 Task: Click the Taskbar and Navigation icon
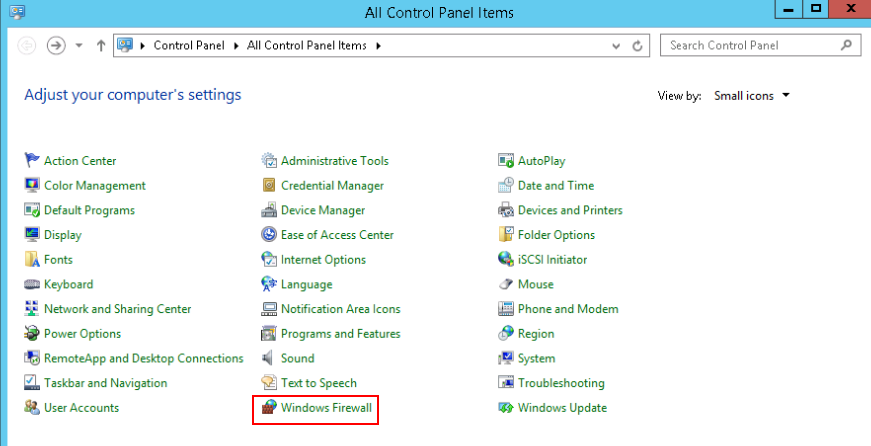click(x=32, y=383)
